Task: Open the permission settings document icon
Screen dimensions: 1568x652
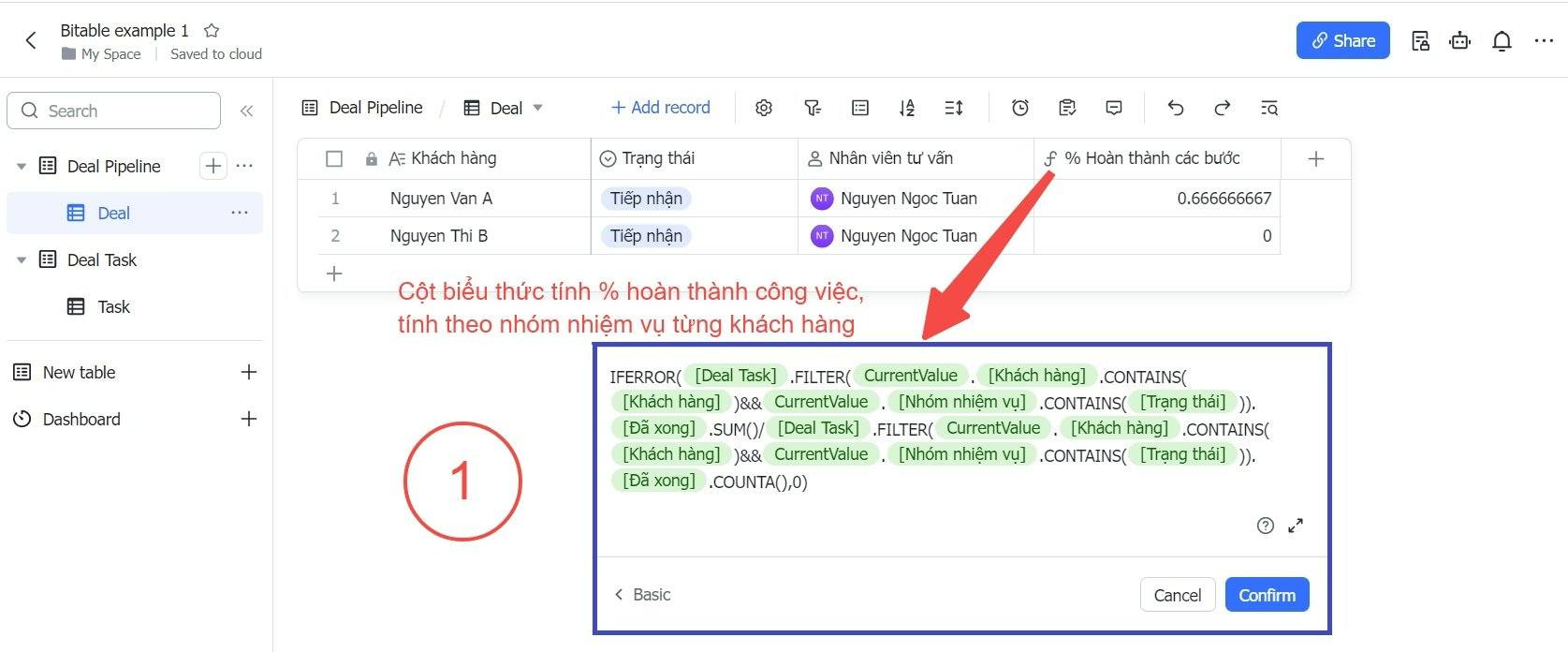Action: (x=1420, y=40)
